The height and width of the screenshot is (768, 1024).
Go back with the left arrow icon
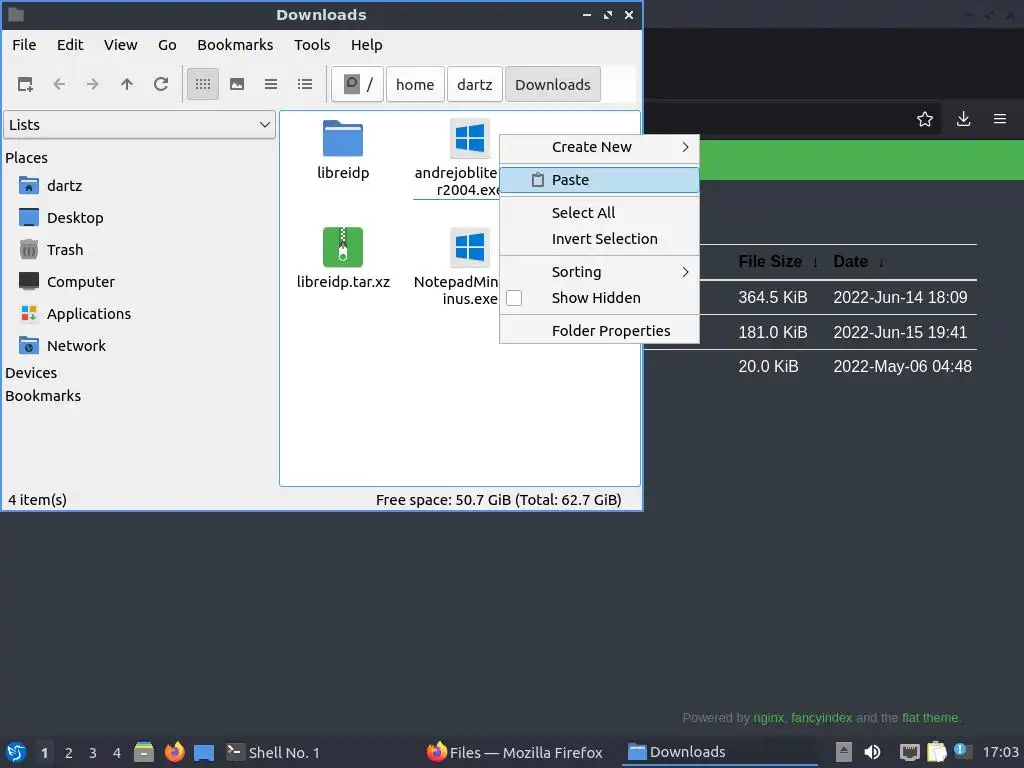(x=59, y=84)
